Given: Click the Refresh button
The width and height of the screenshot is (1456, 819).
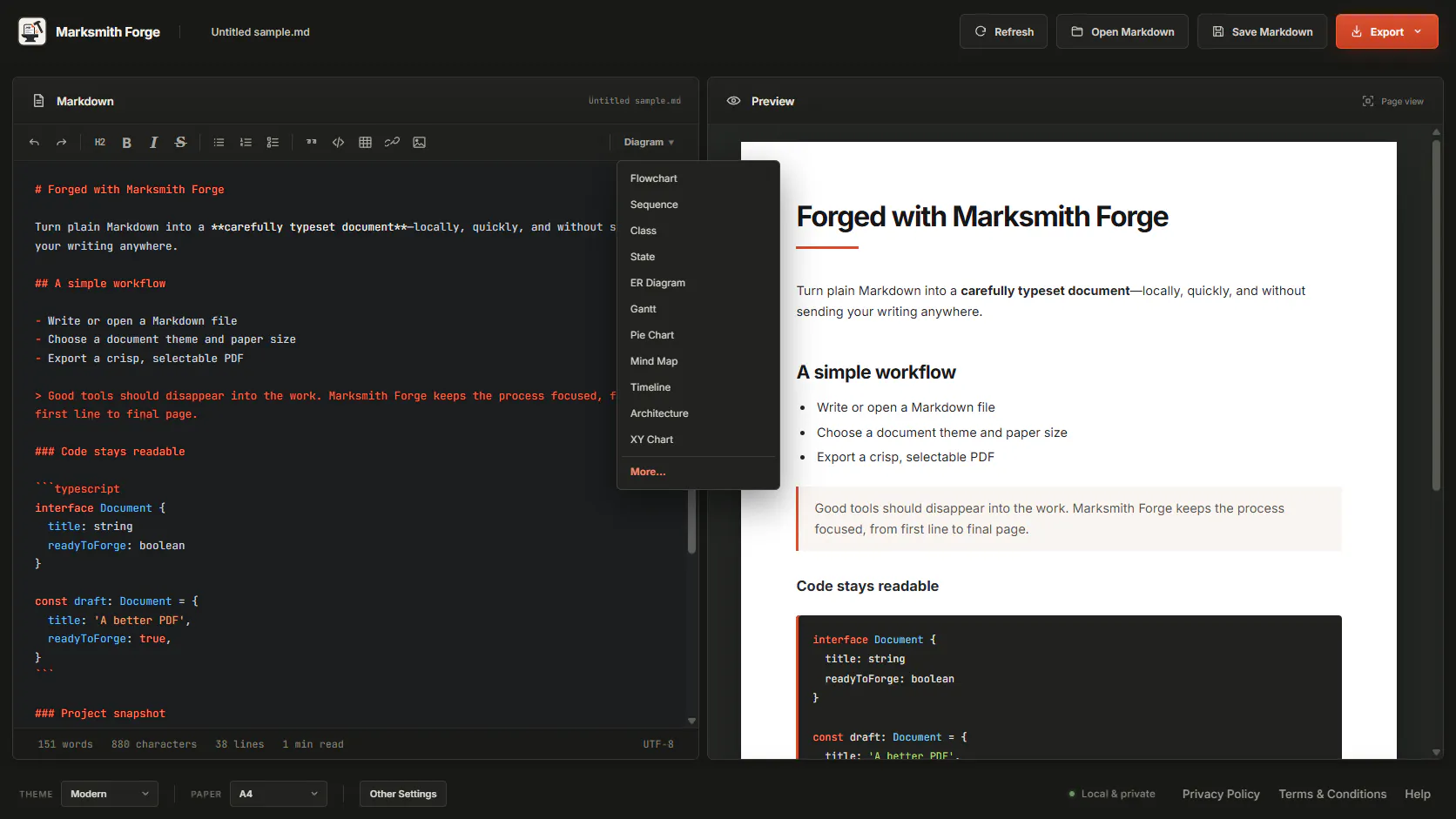Looking at the screenshot, I should [x=1003, y=31].
